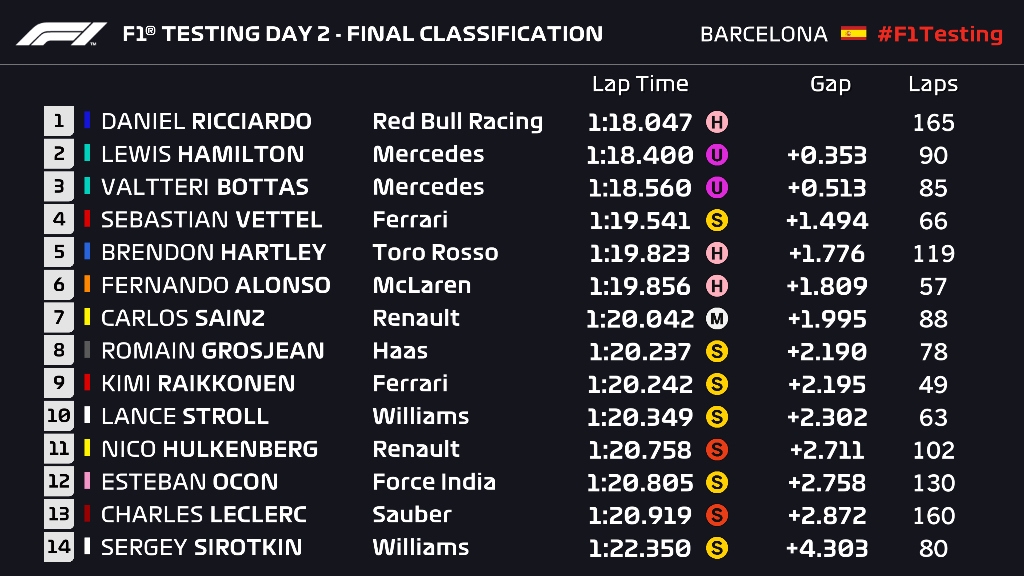Click the position 1 number box
This screenshot has width=1024, height=576.
pyautogui.click(x=59, y=122)
